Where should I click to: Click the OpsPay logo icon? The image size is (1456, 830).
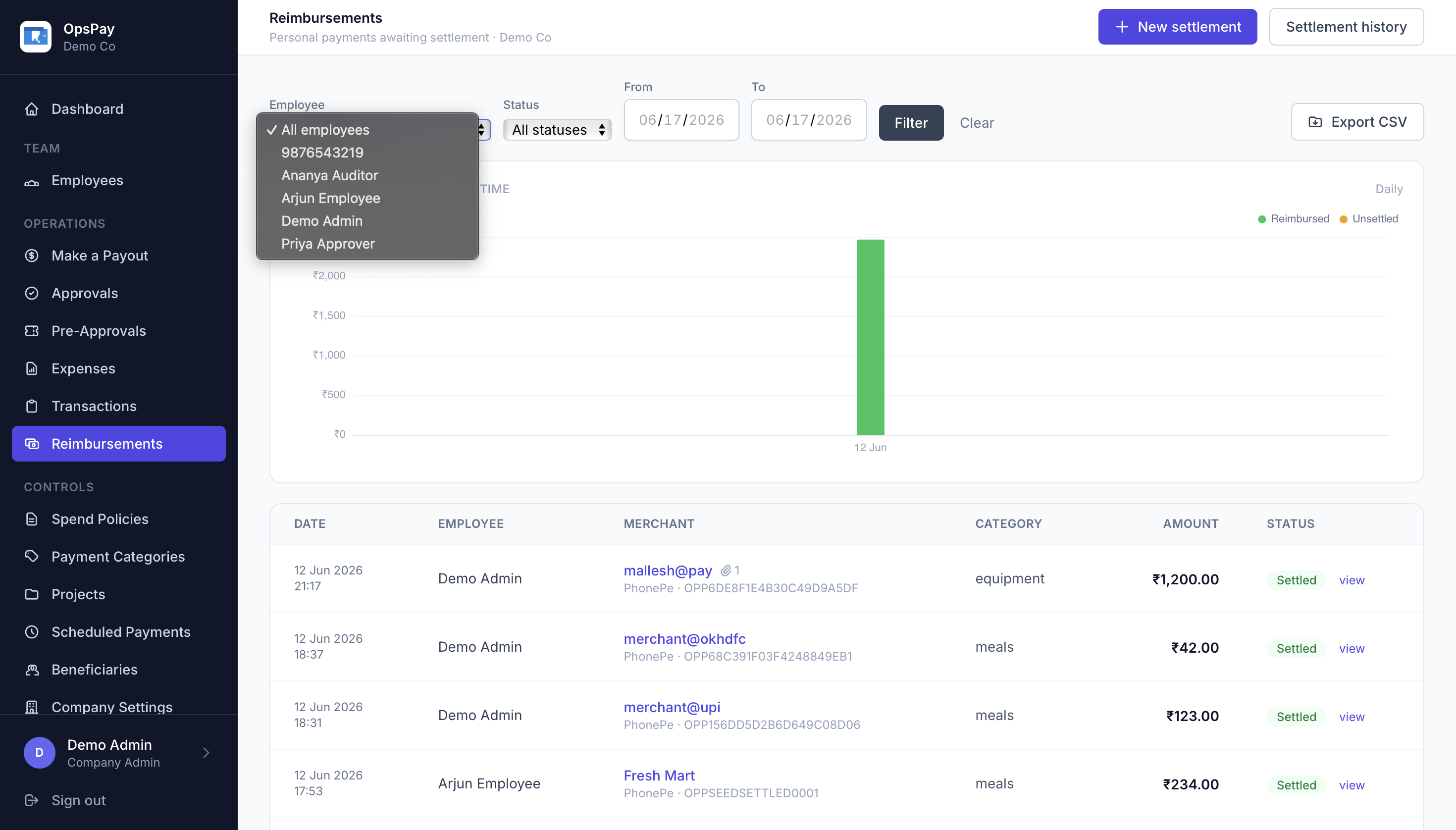[35, 37]
